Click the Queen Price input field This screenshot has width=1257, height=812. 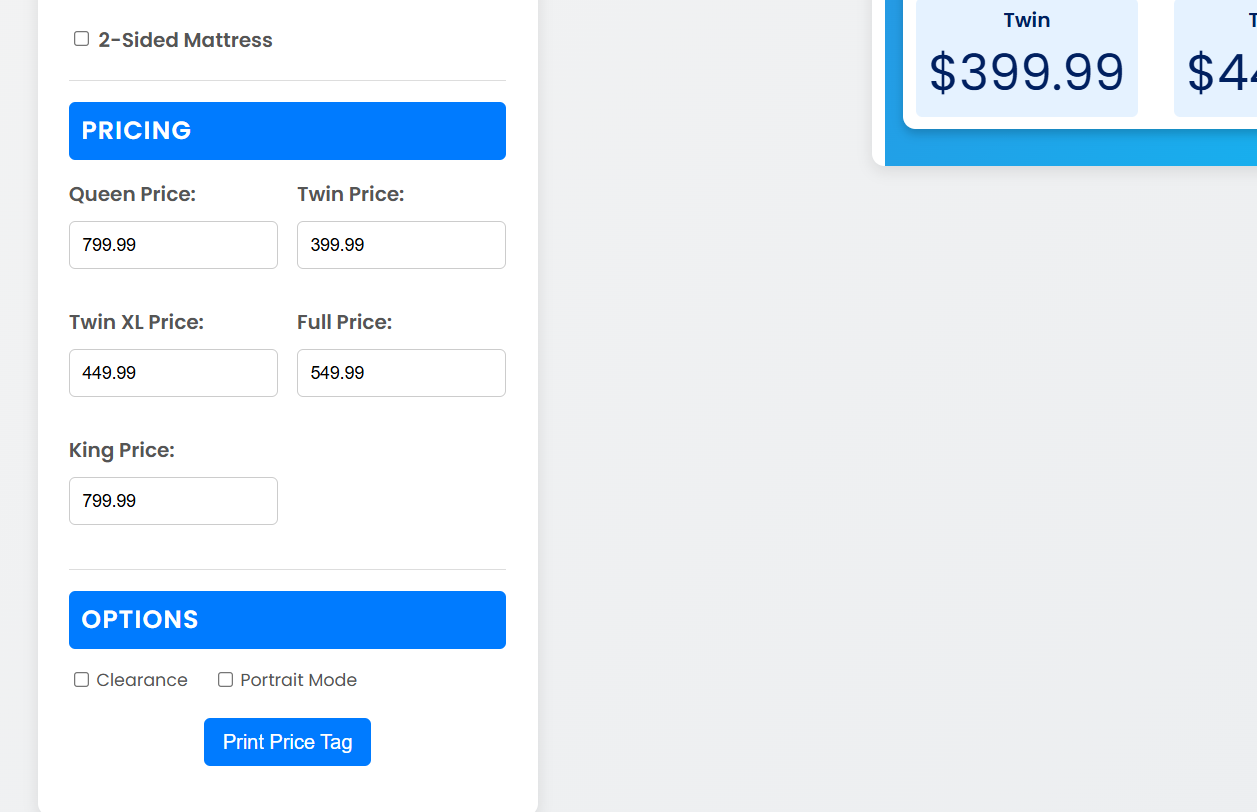173,244
